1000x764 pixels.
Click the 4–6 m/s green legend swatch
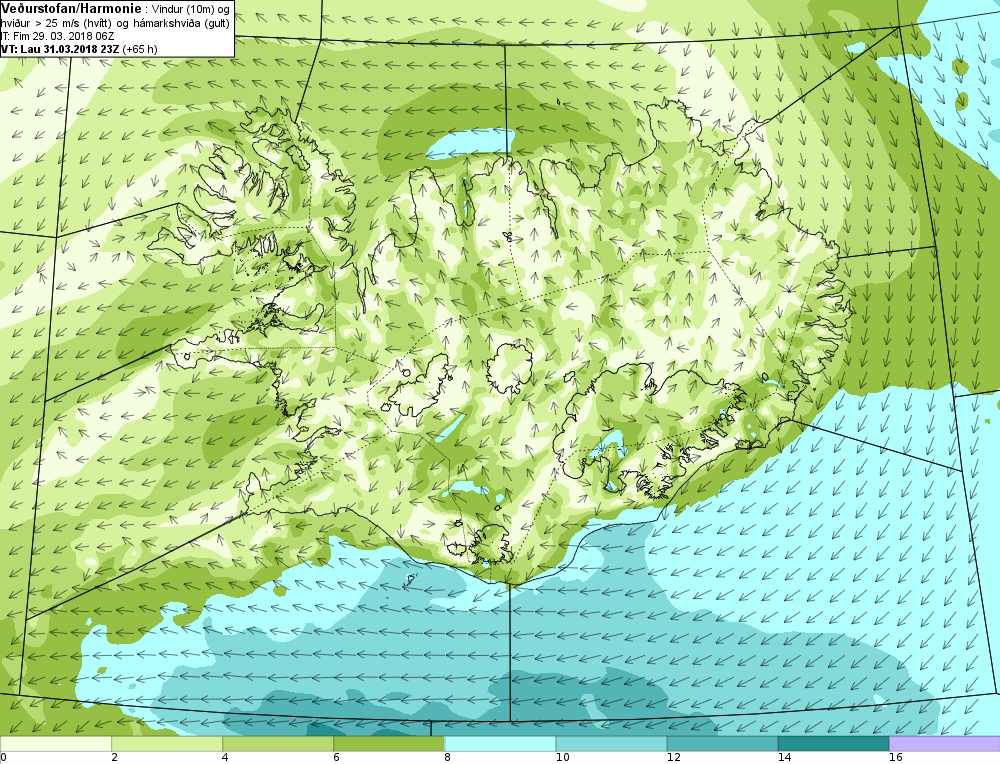point(277,744)
